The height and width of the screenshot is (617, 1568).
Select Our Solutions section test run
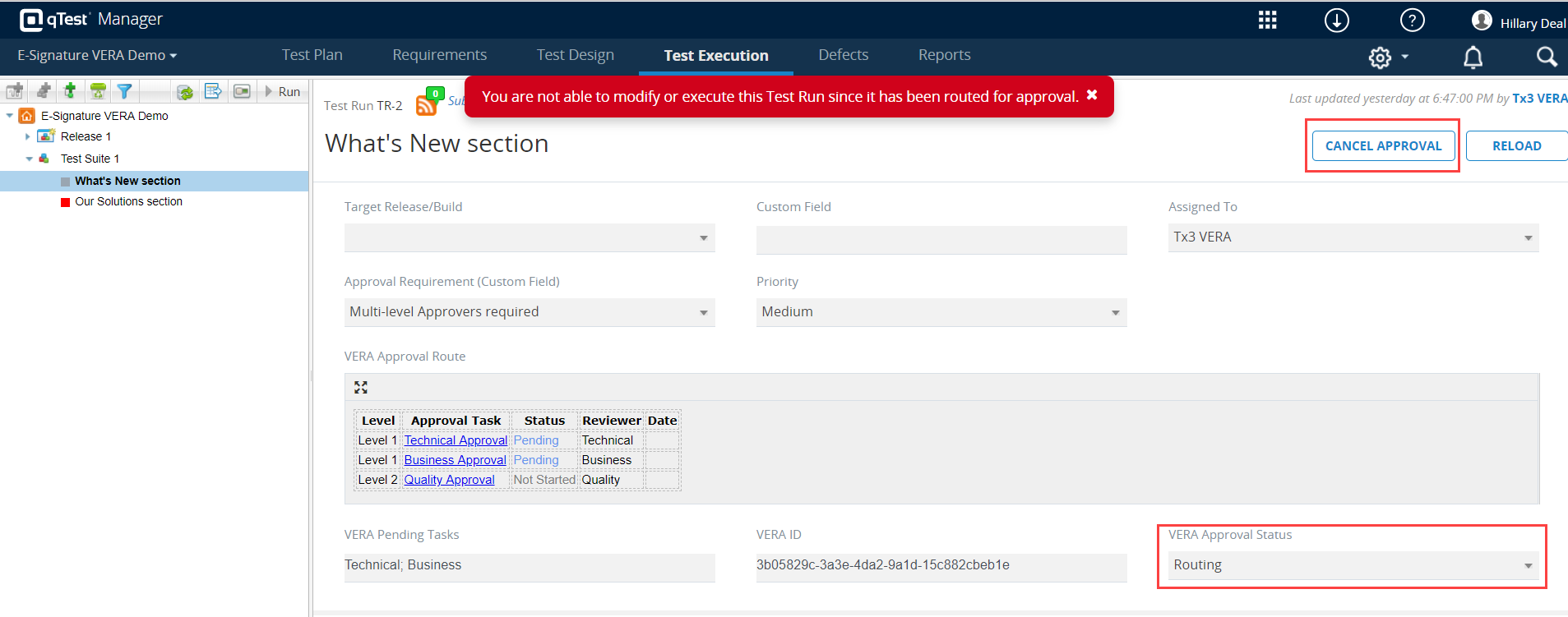[128, 201]
